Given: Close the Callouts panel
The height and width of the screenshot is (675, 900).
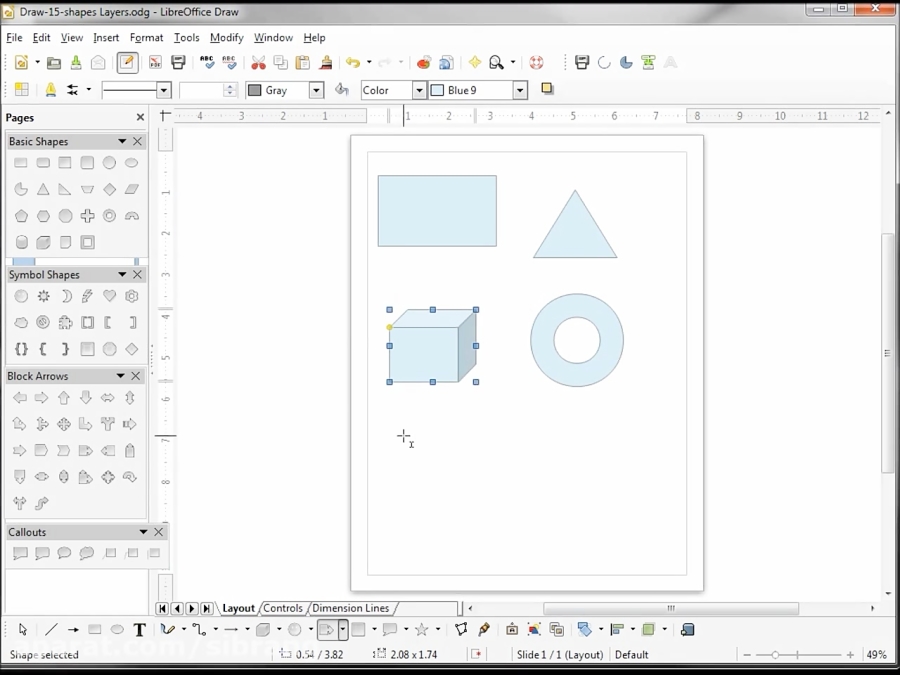Looking at the screenshot, I should pos(158,531).
